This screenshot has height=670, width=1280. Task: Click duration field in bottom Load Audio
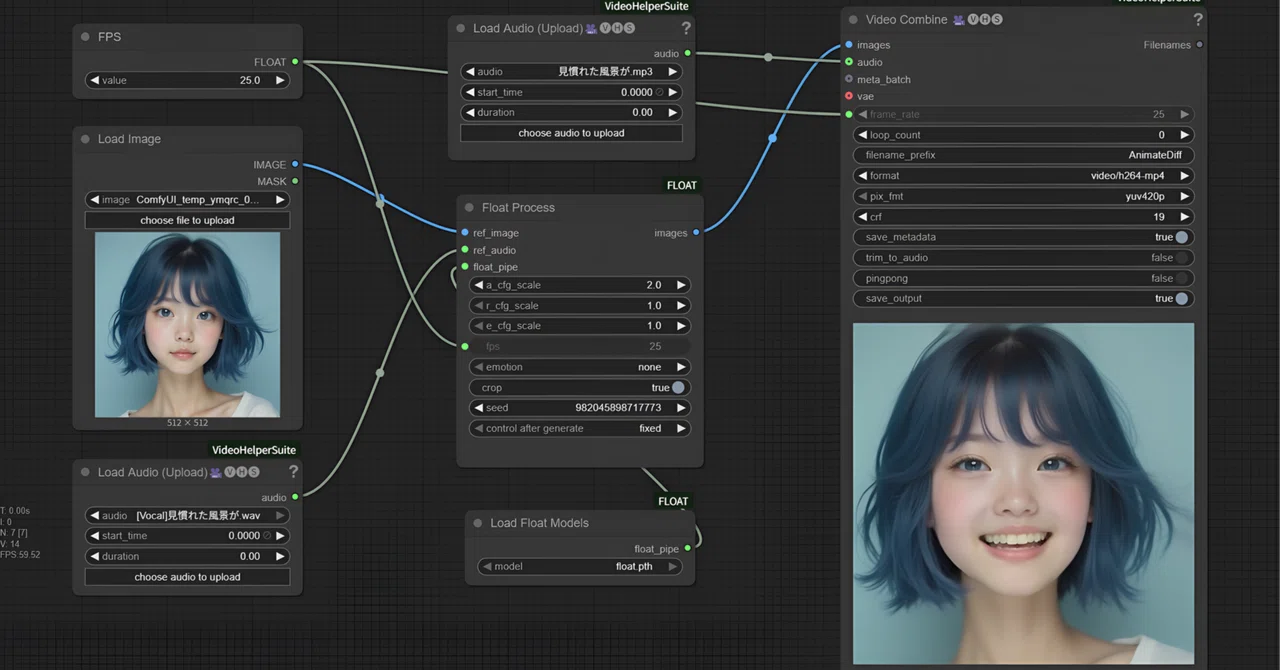(187, 556)
